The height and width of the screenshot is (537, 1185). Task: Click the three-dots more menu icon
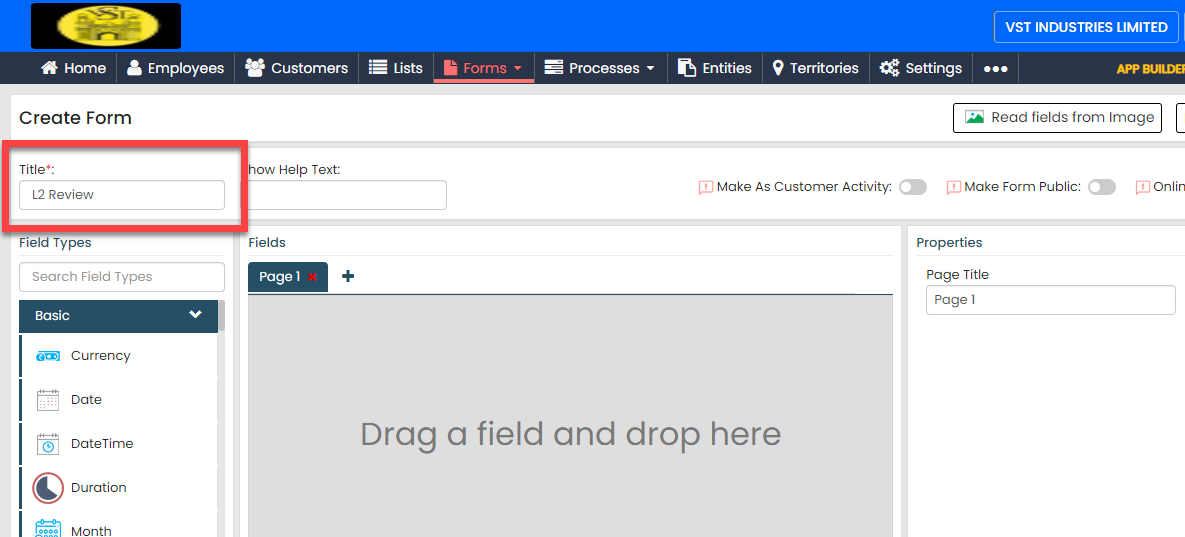(x=995, y=69)
